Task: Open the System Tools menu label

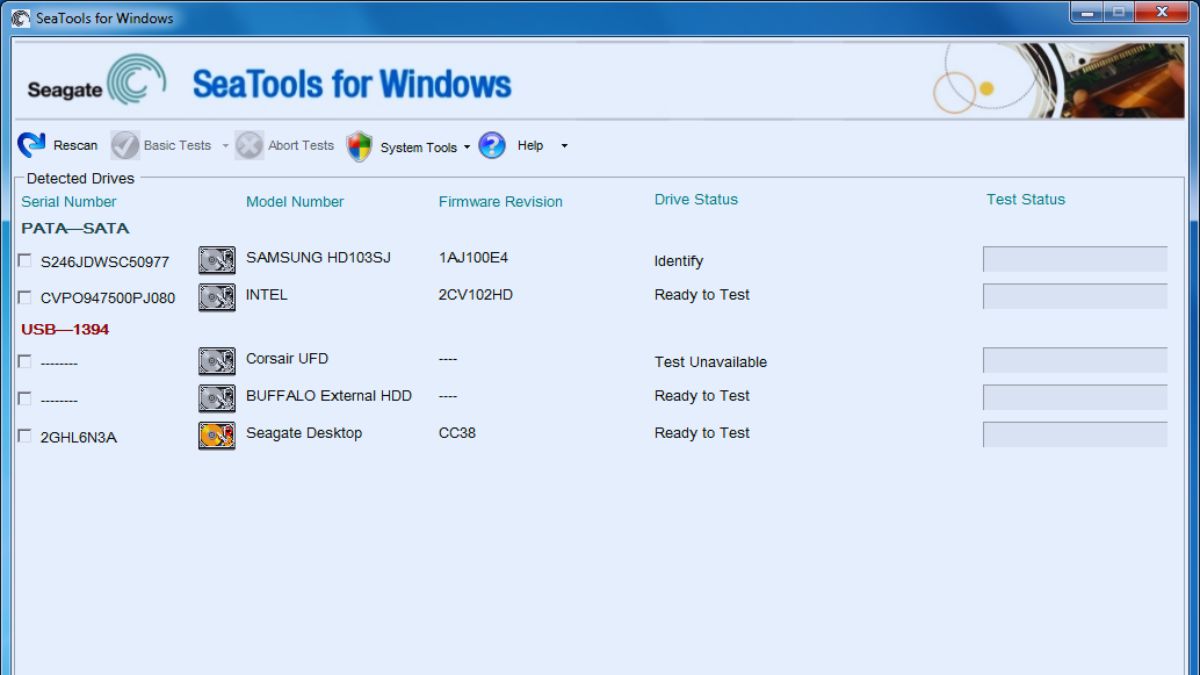Action: tap(418, 147)
